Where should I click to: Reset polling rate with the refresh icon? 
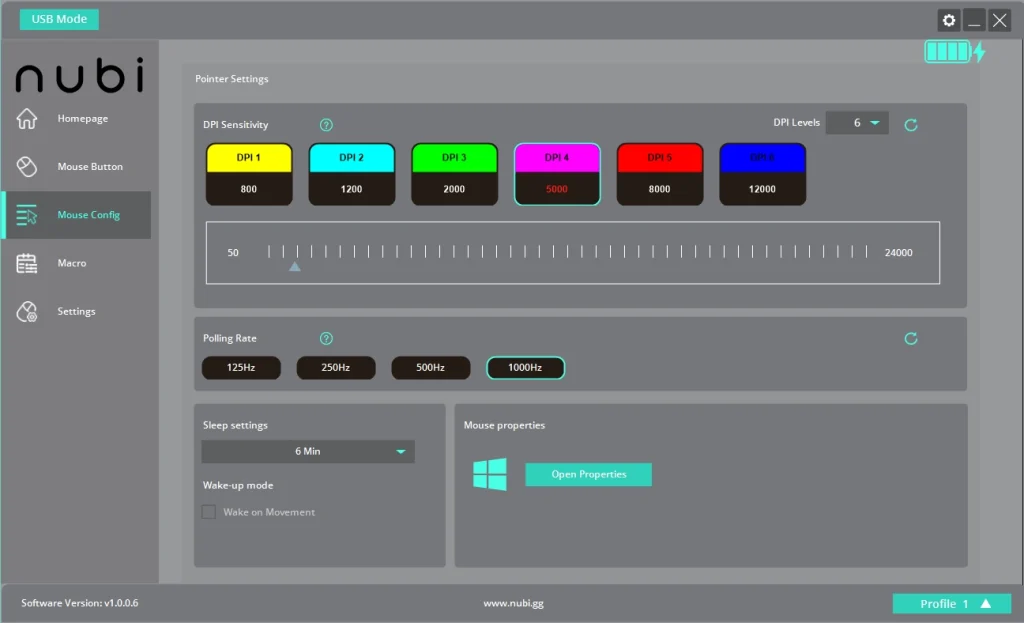(910, 339)
